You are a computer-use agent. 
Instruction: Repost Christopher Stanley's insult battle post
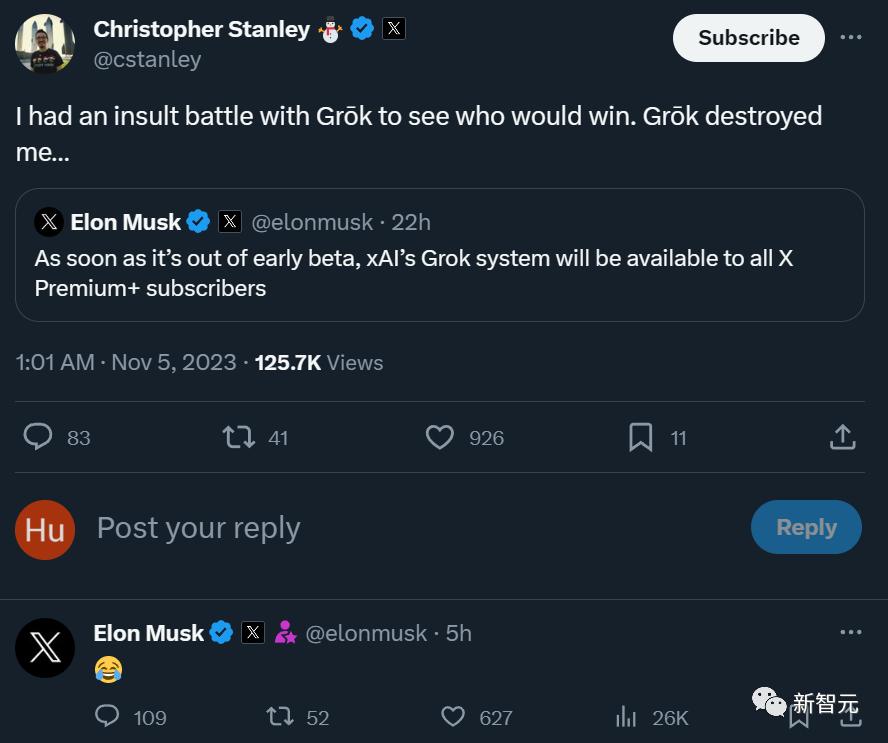(238, 437)
